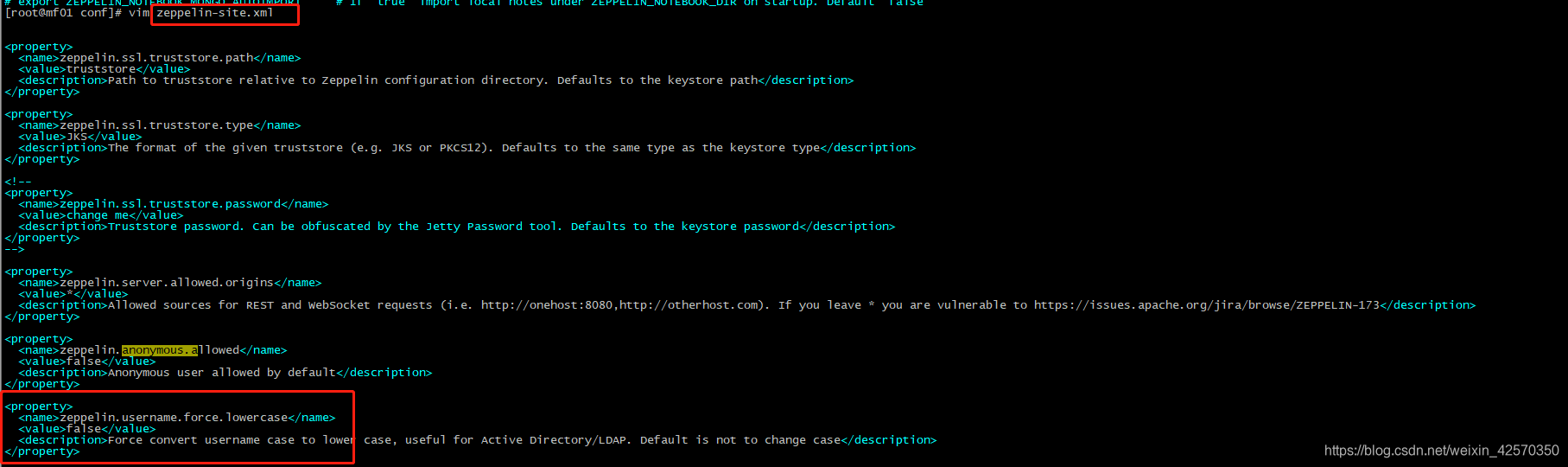
Task: Click the 'change me' value line
Action: (x=101, y=215)
